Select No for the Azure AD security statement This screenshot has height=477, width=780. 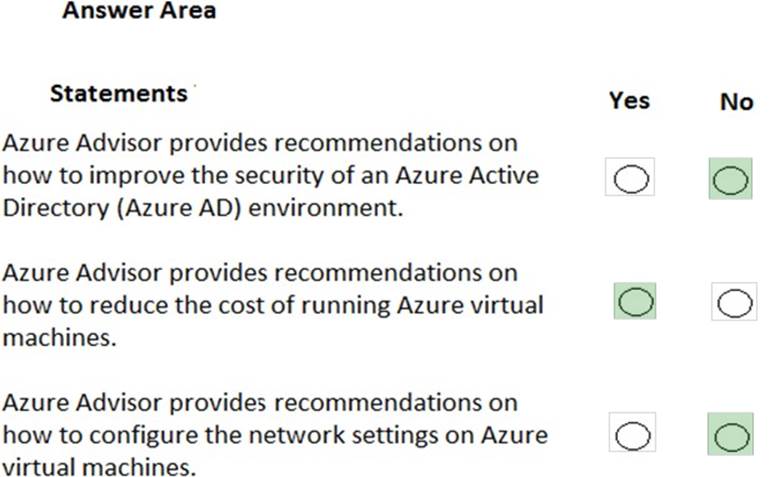(x=731, y=180)
